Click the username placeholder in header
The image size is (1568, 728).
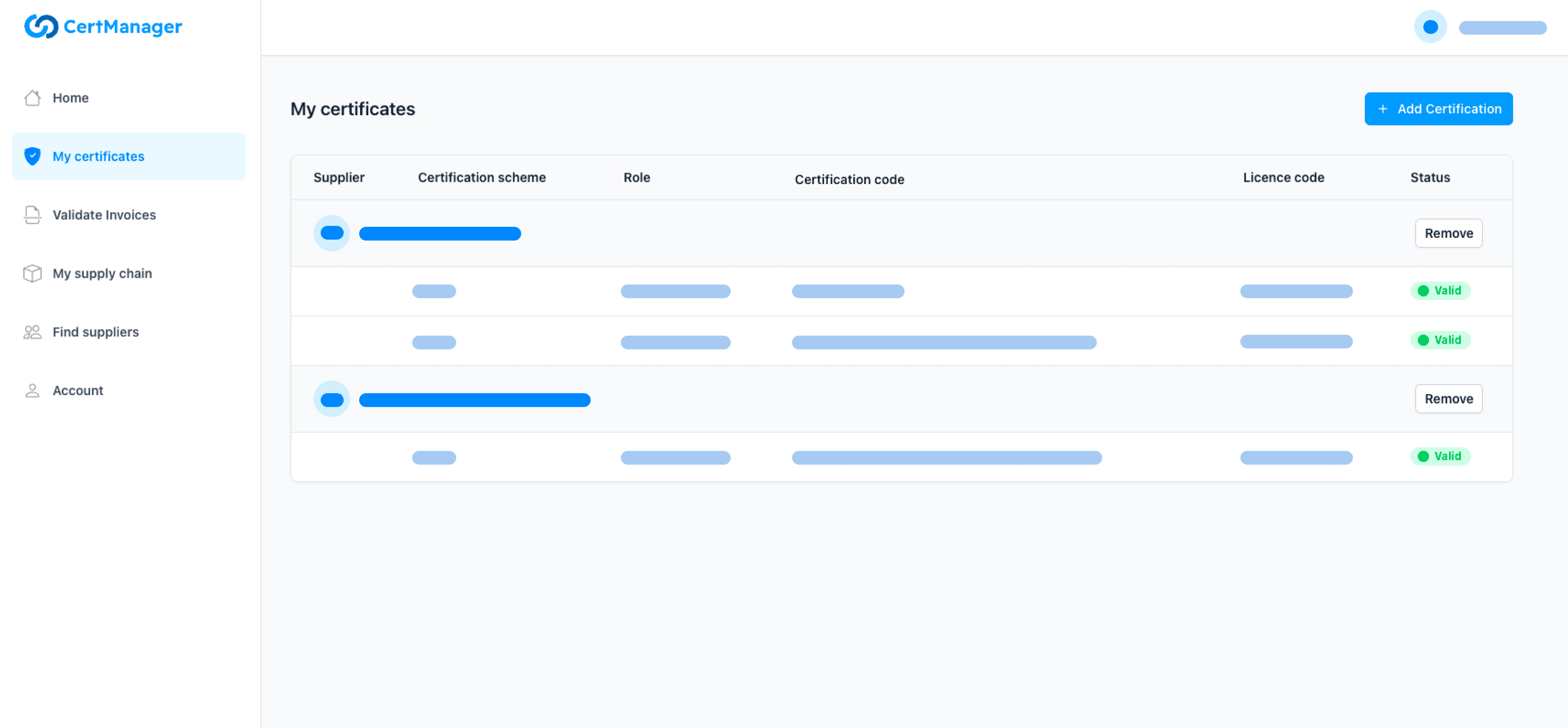tap(1502, 27)
